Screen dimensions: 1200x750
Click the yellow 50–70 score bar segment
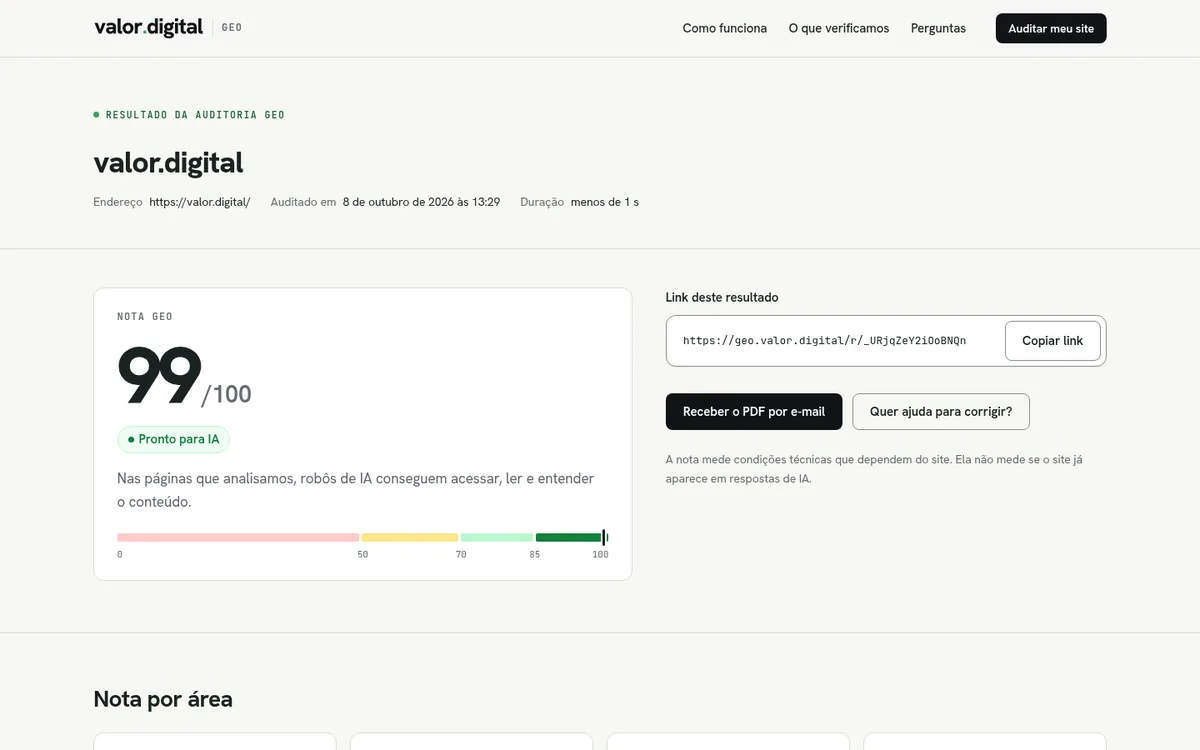coord(410,538)
